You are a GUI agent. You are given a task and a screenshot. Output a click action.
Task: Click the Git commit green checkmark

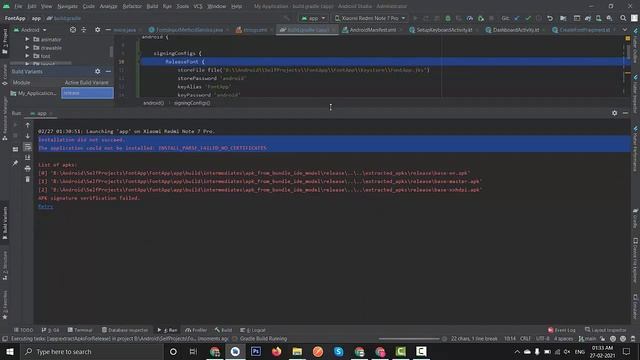(528, 18)
